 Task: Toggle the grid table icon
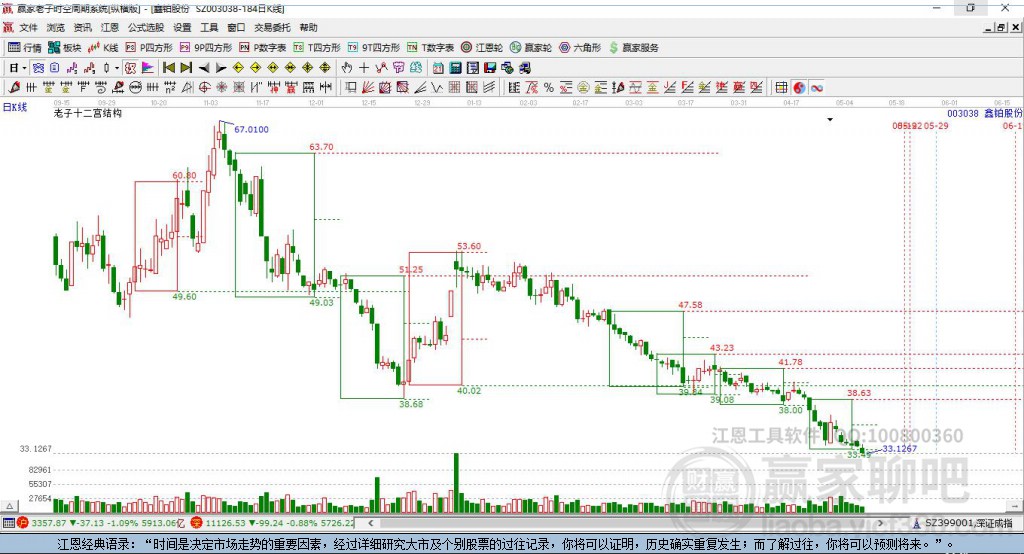pyautogui.click(x=781, y=88)
